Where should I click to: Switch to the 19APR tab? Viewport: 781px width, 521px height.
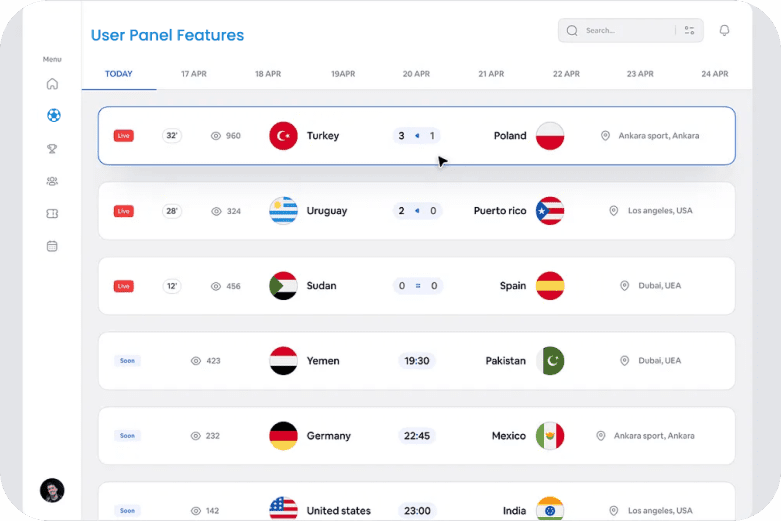click(343, 74)
